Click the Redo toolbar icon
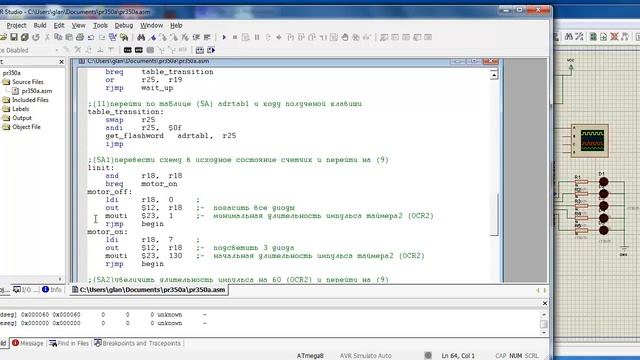 pos(102,37)
